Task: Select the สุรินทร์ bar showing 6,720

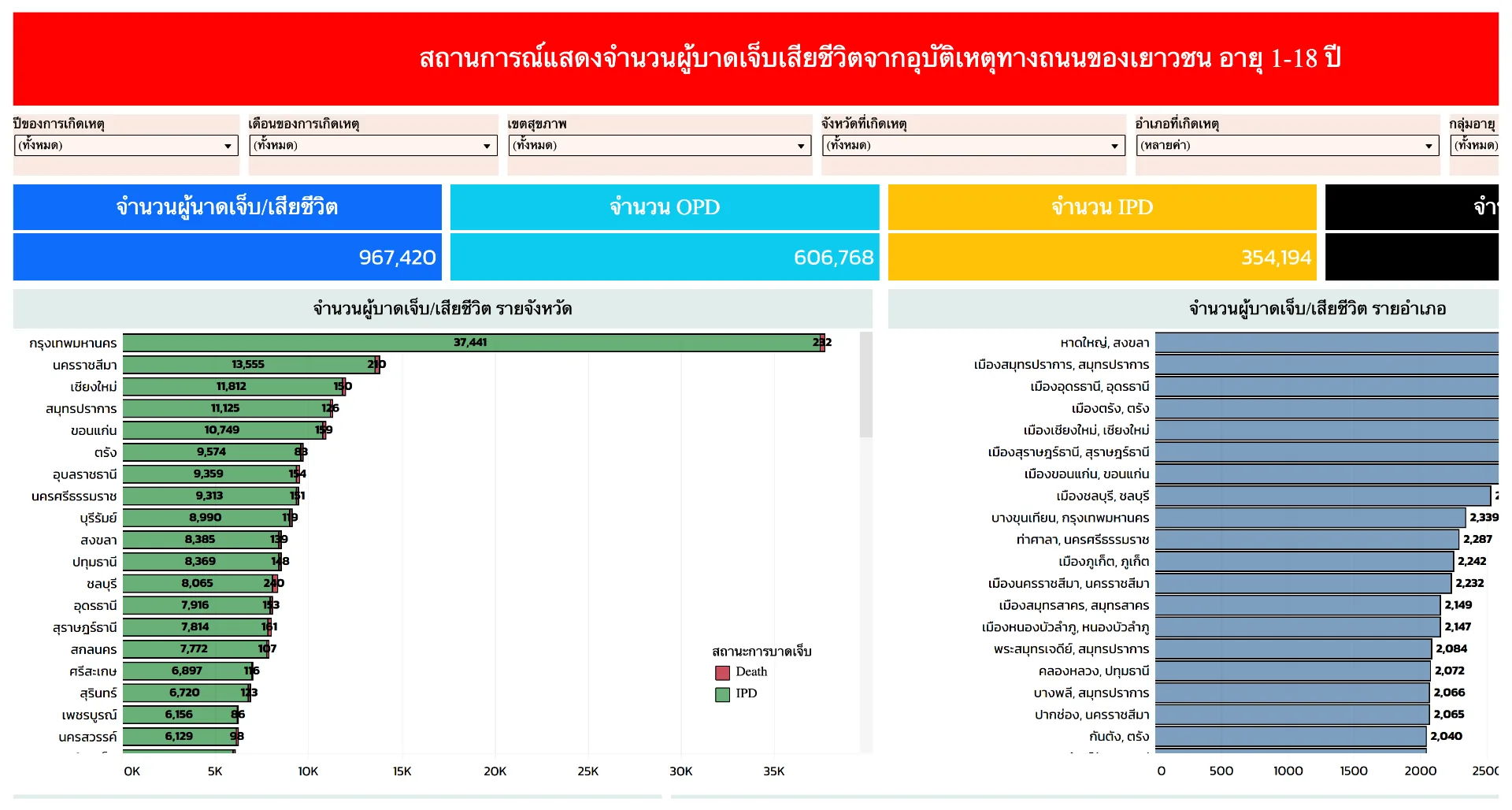Action: pyautogui.click(x=185, y=693)
